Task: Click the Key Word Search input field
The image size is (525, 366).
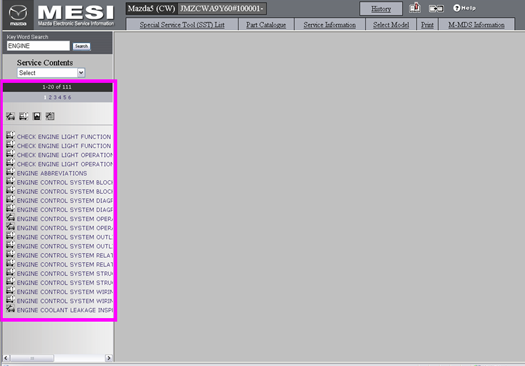Action: pyautogui.click(x=38, y=46)
